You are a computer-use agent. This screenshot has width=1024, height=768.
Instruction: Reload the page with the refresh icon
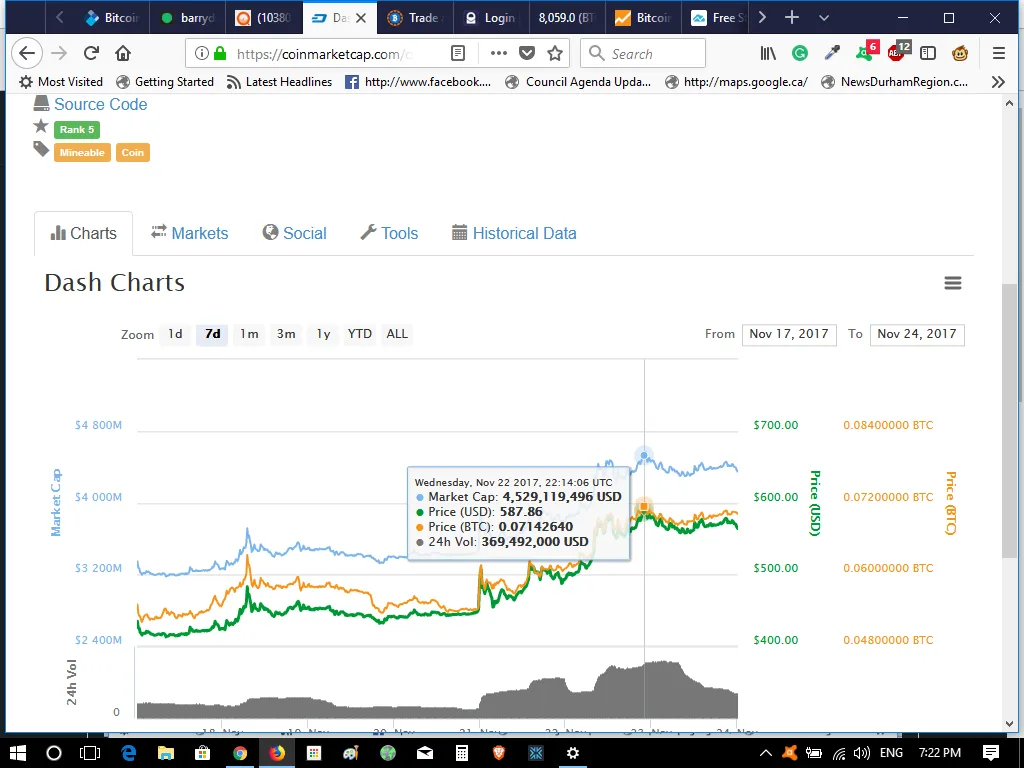91,54
